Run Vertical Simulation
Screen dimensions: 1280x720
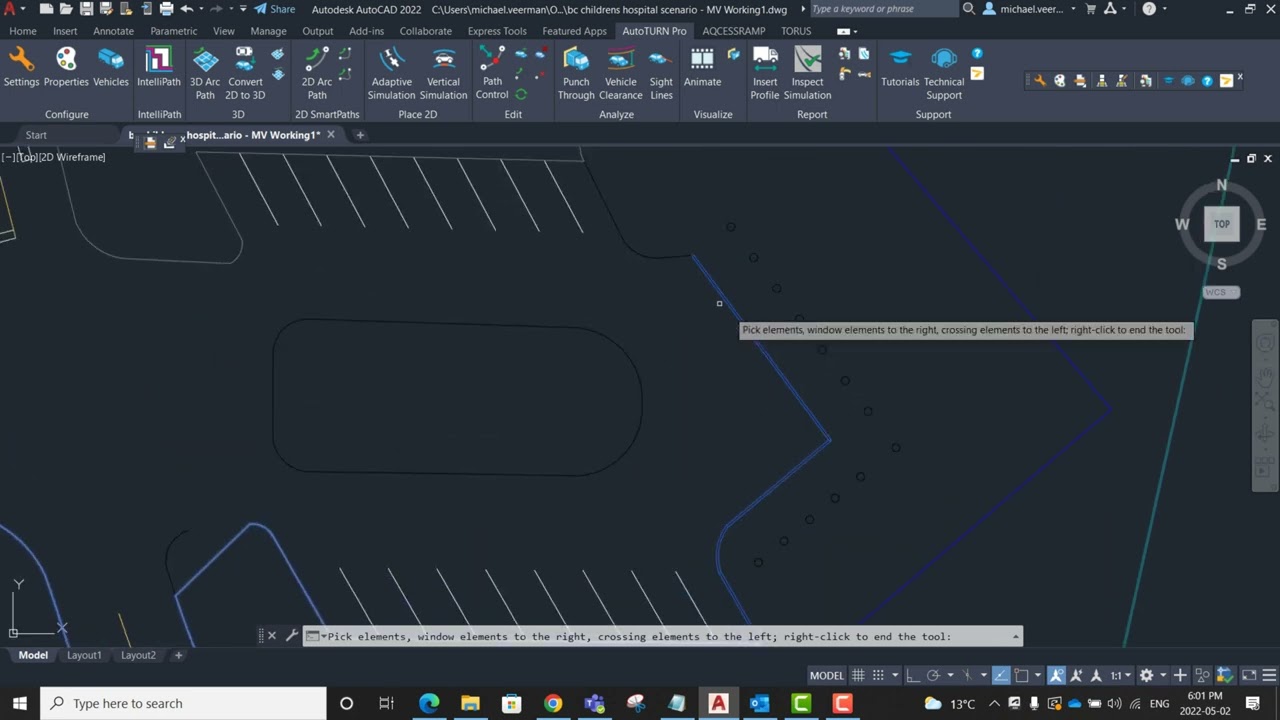pyautogui.click(x=443, y=73)
